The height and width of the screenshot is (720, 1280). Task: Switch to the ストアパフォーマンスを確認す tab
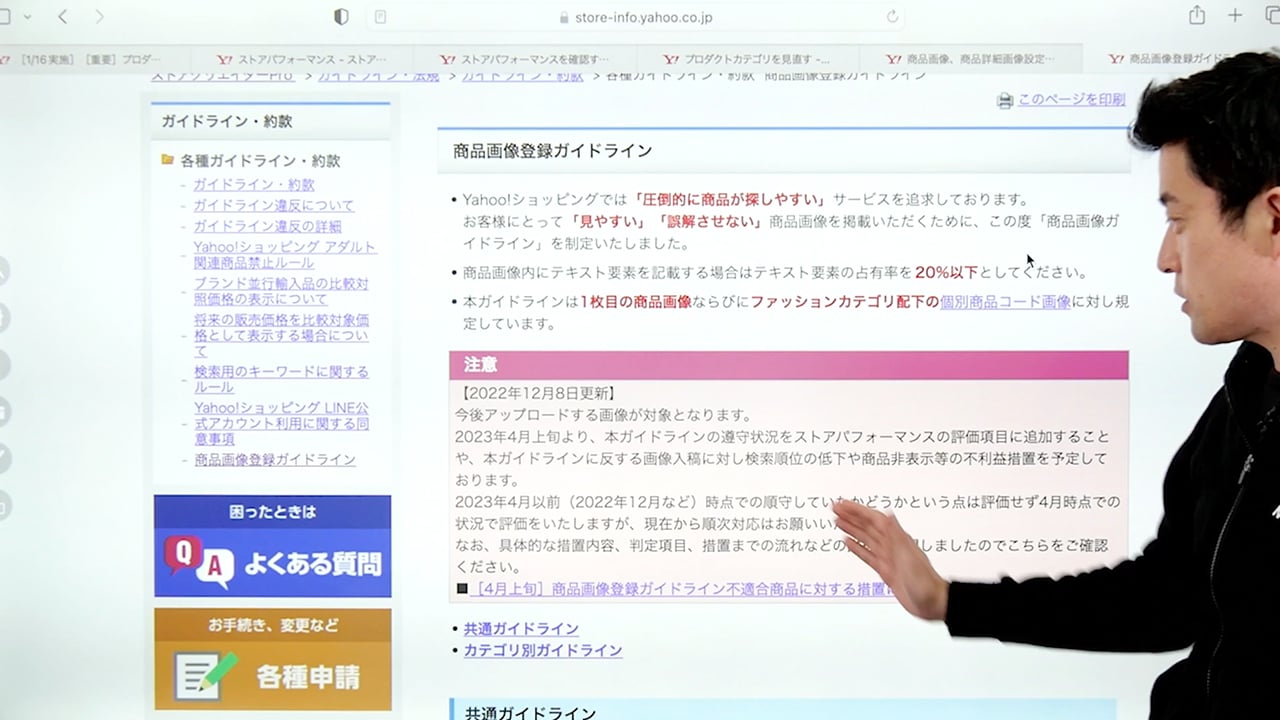[x=524, y=59]
